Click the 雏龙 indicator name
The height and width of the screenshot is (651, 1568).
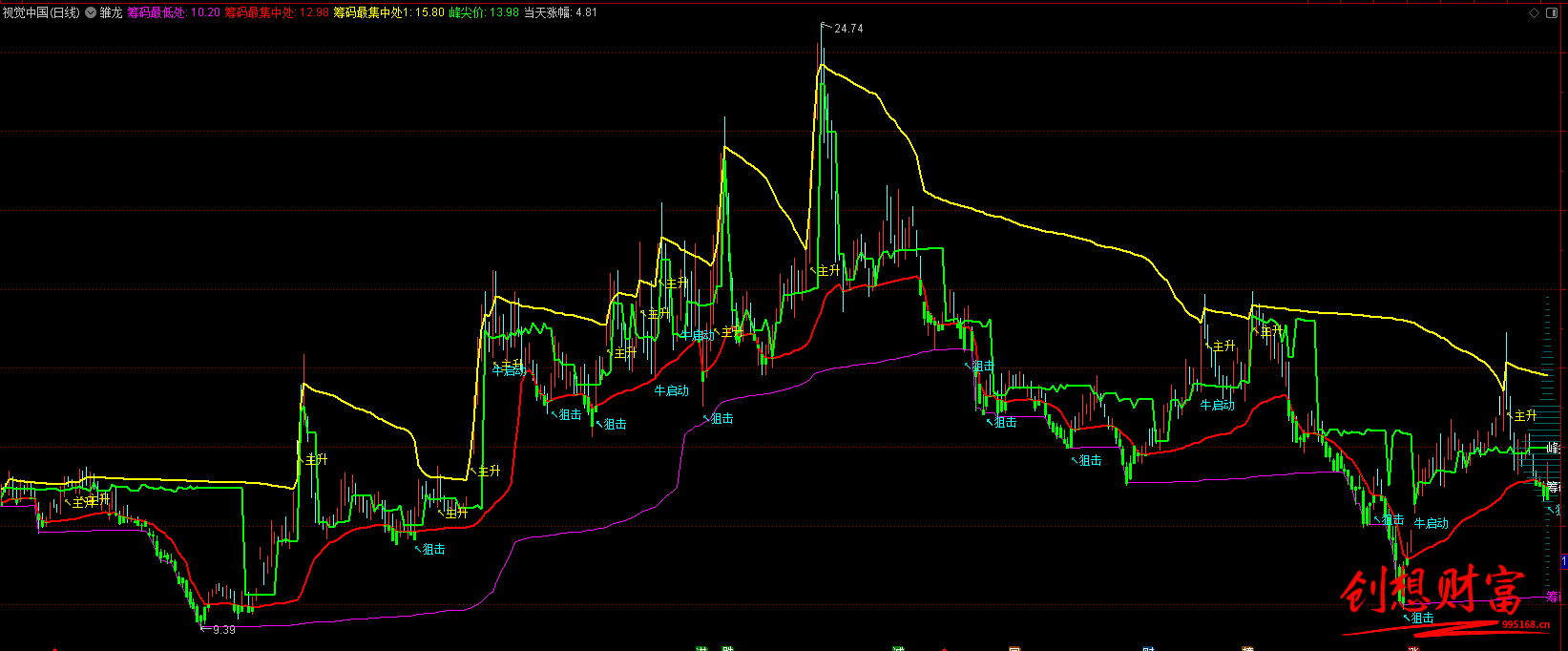pyautogui.click(x=111, y=12)
